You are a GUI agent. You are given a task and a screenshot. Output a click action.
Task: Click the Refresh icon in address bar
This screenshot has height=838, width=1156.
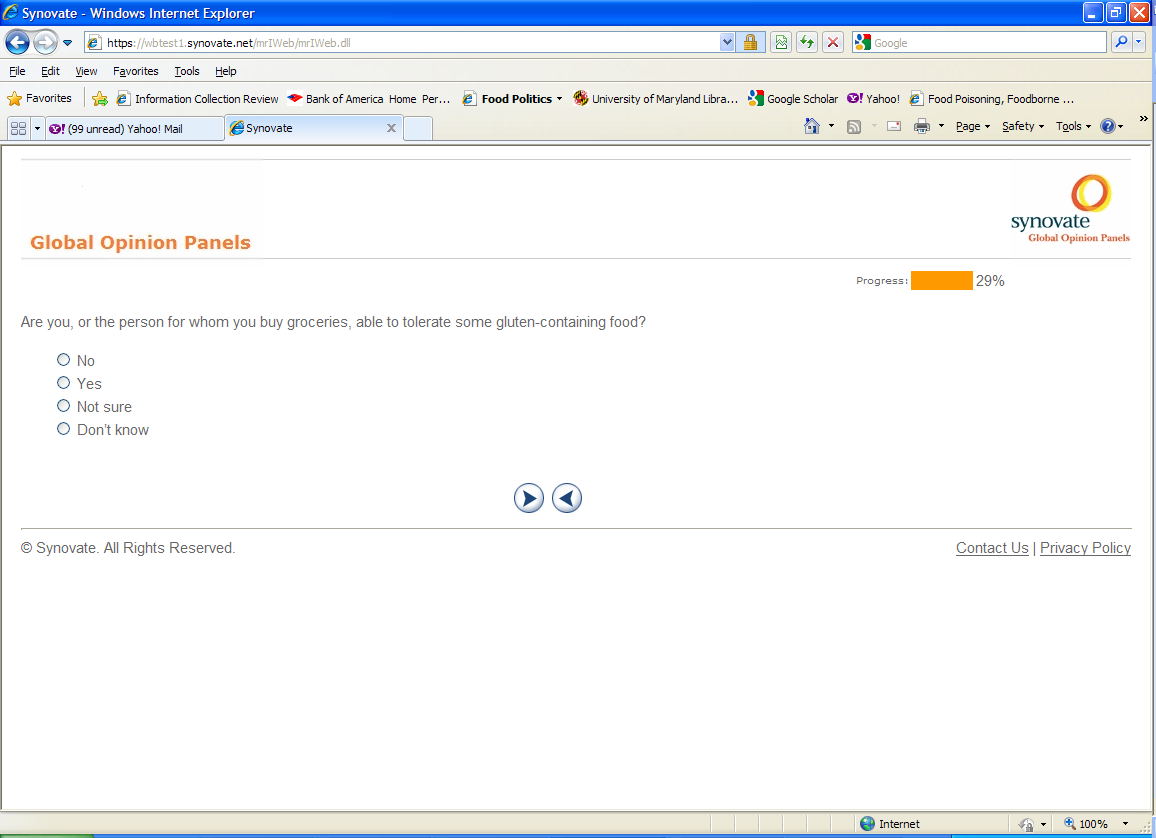pos(806,43)
